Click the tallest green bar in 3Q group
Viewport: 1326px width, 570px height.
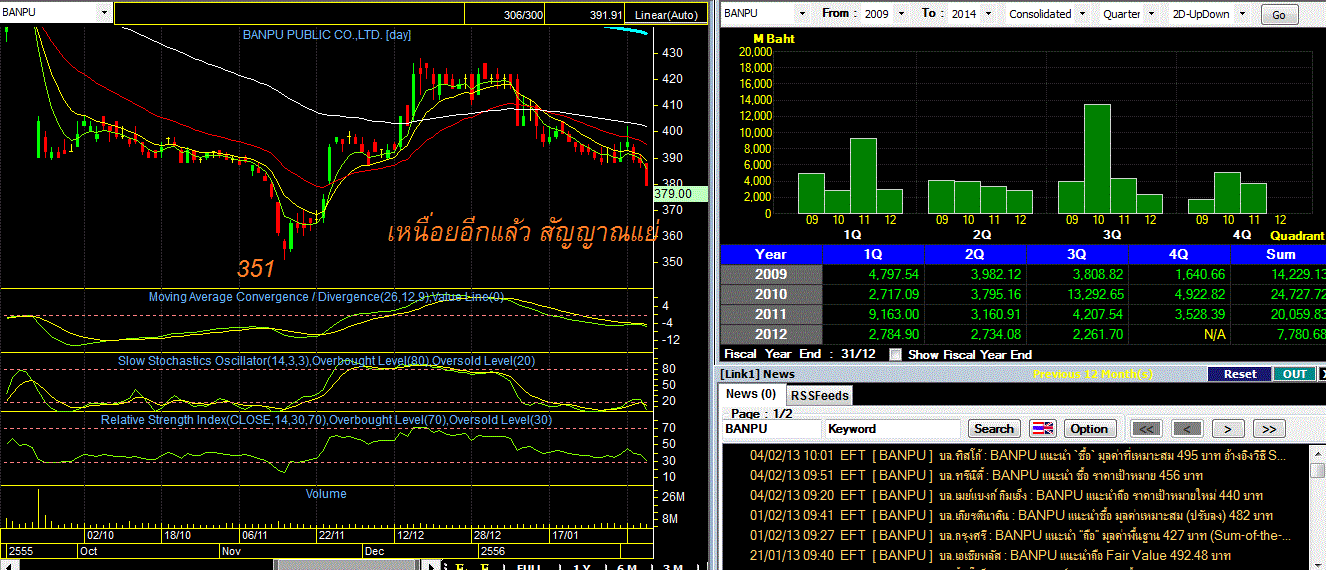(x=1097, y=159)
